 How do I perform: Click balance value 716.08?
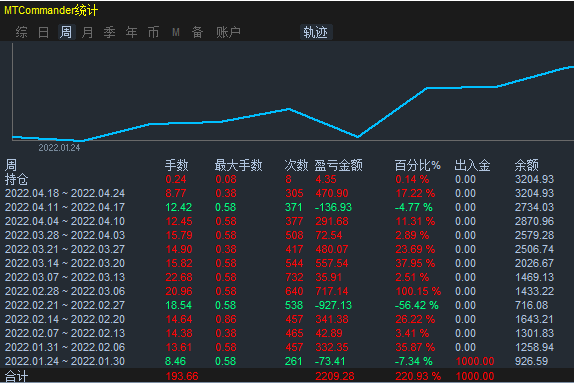[532, 305]
